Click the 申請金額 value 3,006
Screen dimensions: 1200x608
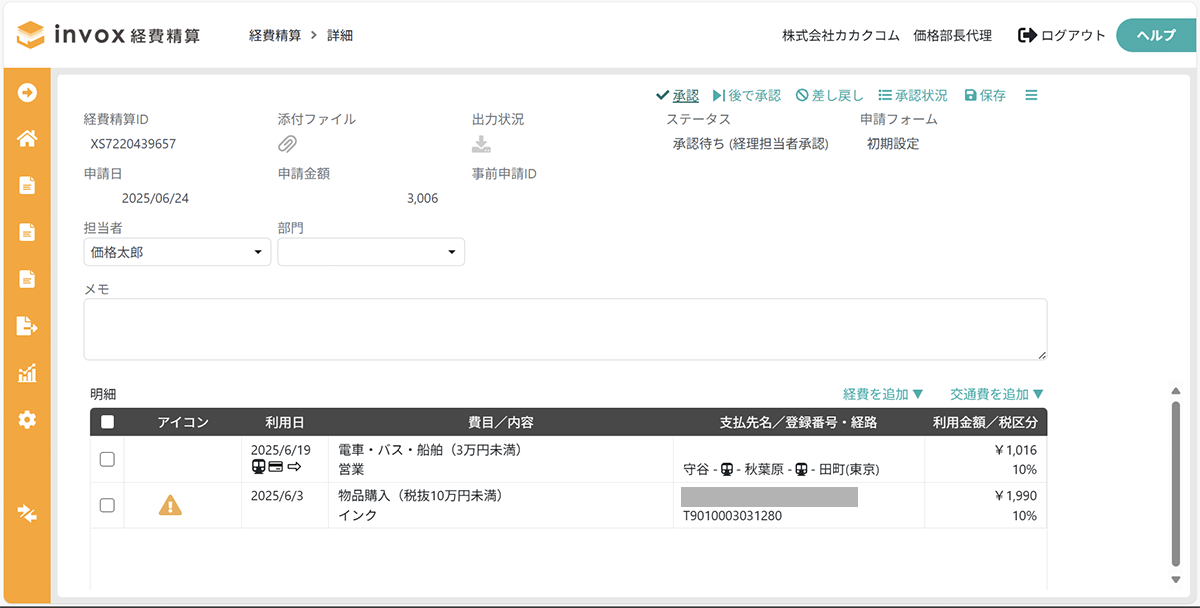coord(422,198)
